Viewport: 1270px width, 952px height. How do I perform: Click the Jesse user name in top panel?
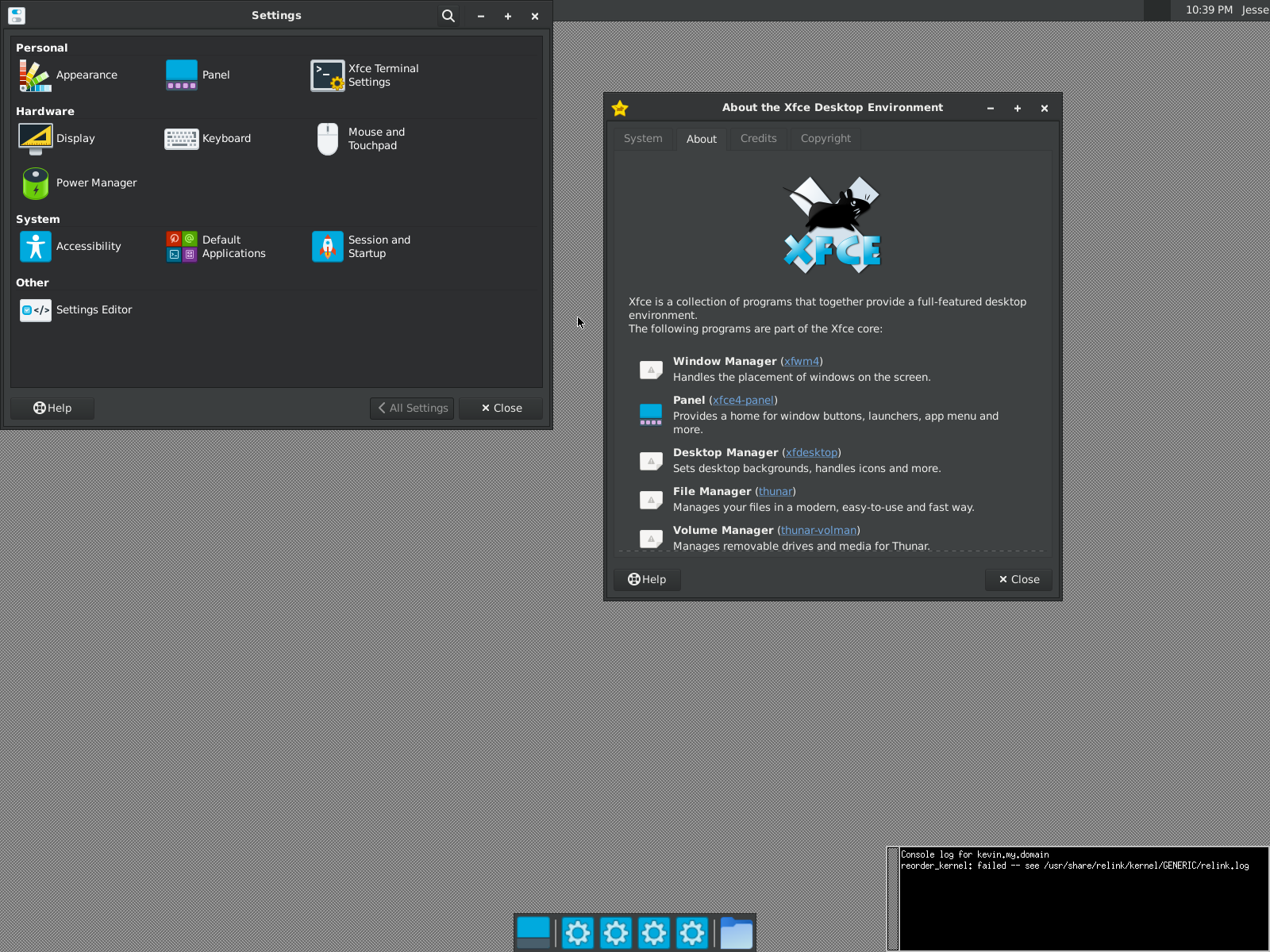(1256, 10)
